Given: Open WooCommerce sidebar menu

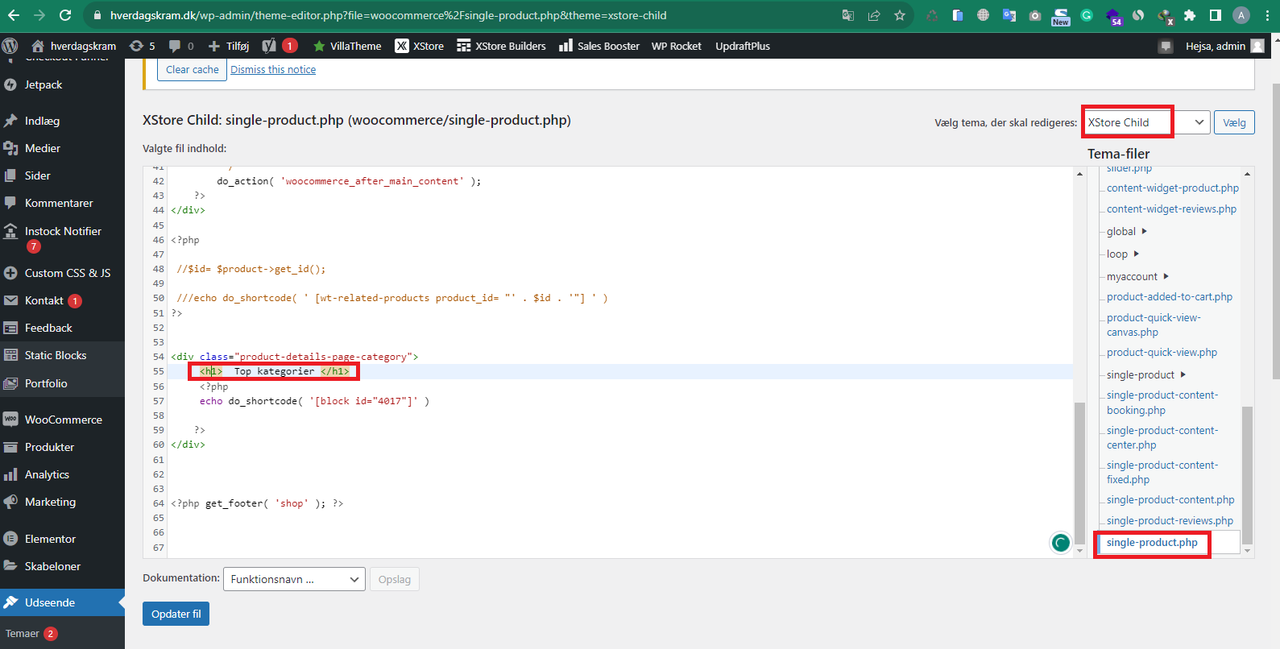Looking at the screenshot, I should pos(62,420).
